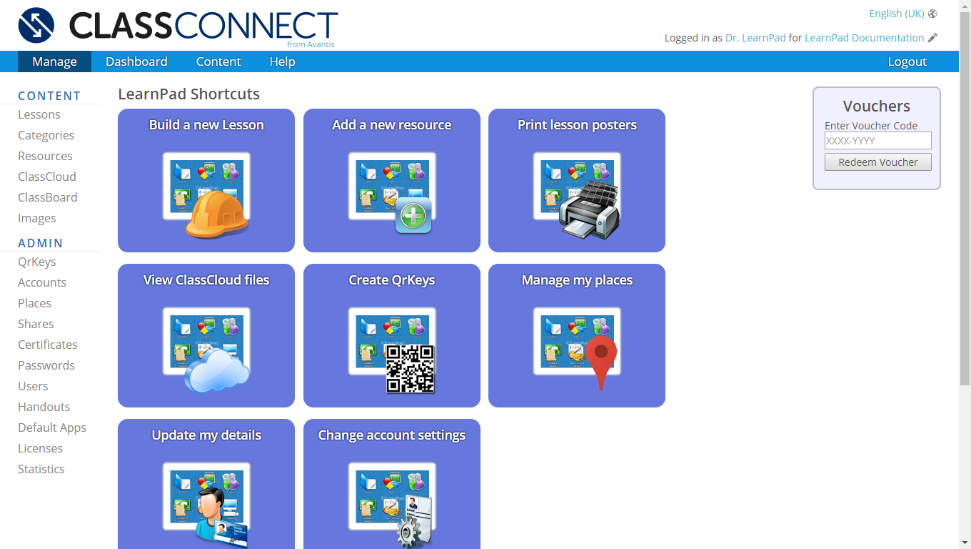
Task: Open Licenses under Admin
Action: 40,448
